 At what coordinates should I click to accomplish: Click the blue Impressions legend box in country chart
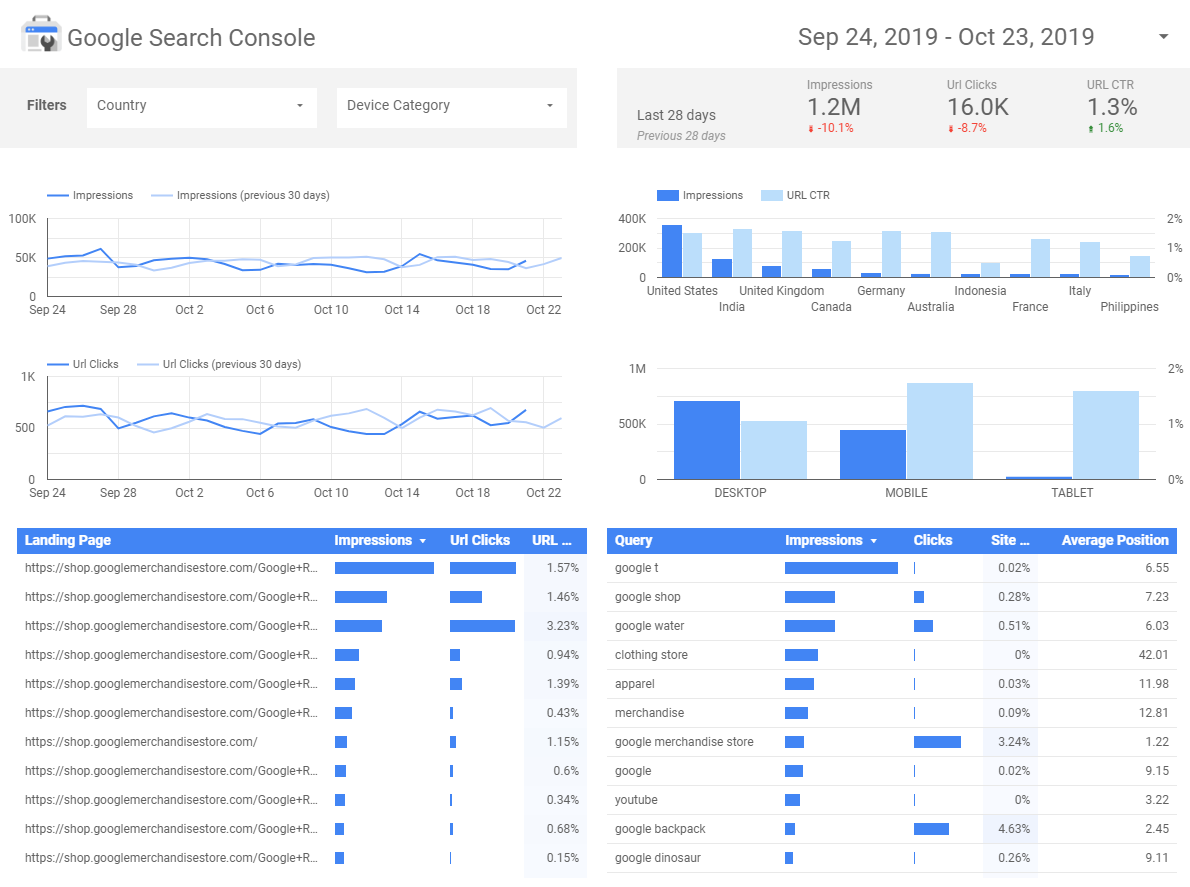click(668, 196)
